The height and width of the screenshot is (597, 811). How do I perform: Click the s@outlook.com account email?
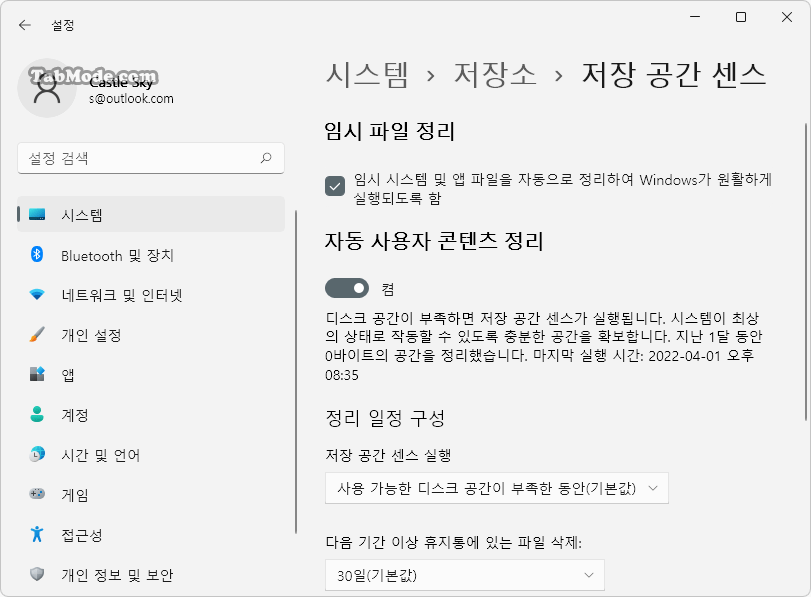coord(131,98)
